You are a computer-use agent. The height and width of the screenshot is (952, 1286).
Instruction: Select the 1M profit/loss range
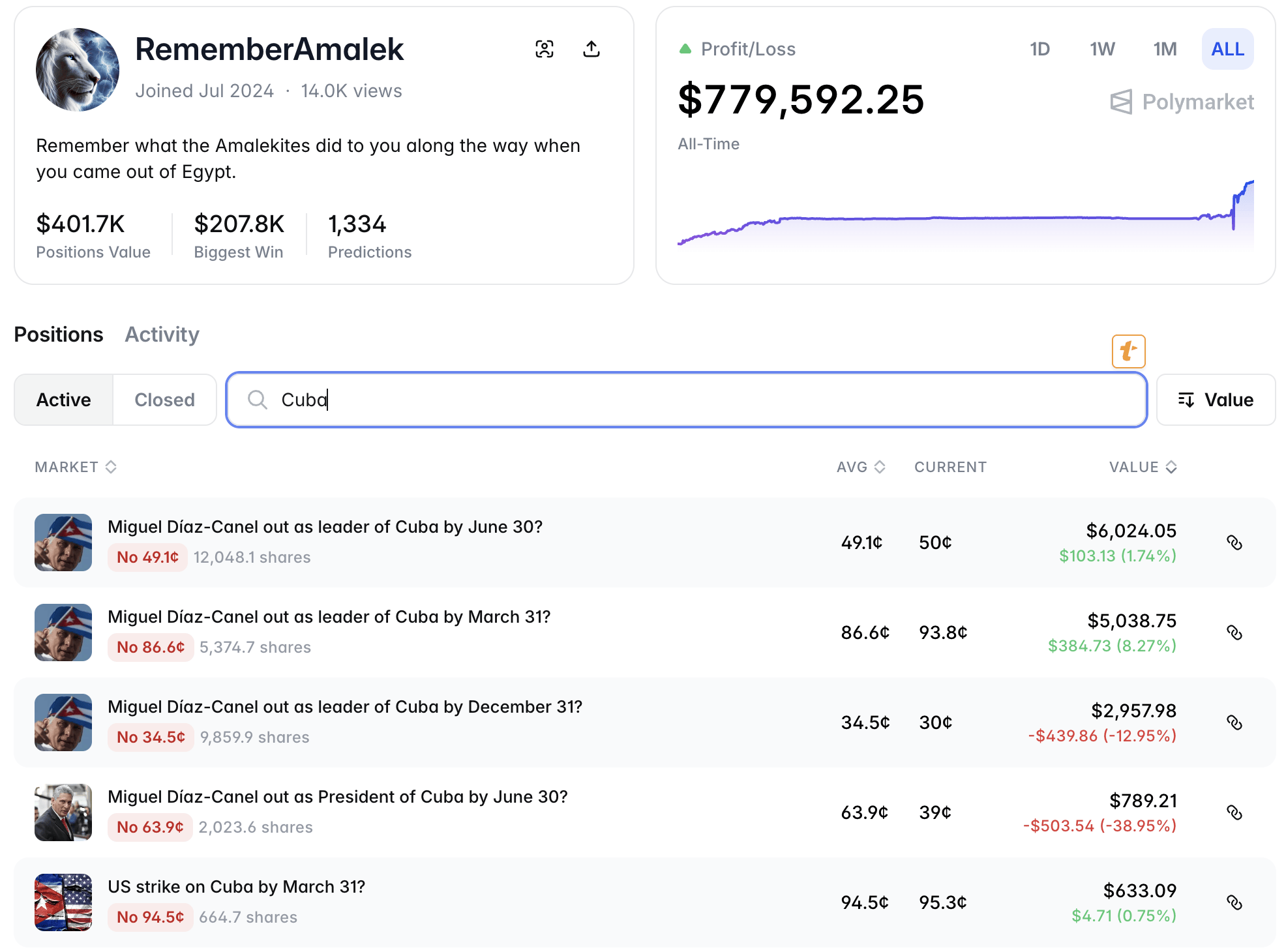(1165, 49)
